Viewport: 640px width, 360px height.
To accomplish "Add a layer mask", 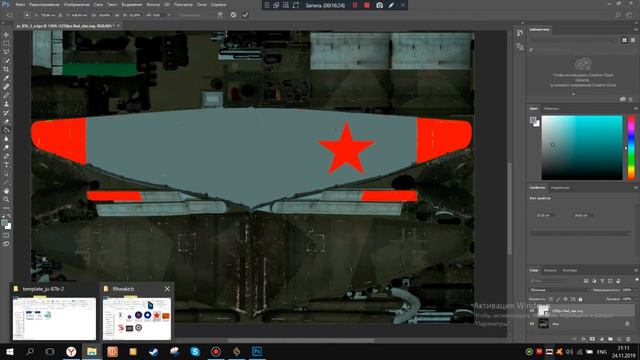I will tap(592, 339).
